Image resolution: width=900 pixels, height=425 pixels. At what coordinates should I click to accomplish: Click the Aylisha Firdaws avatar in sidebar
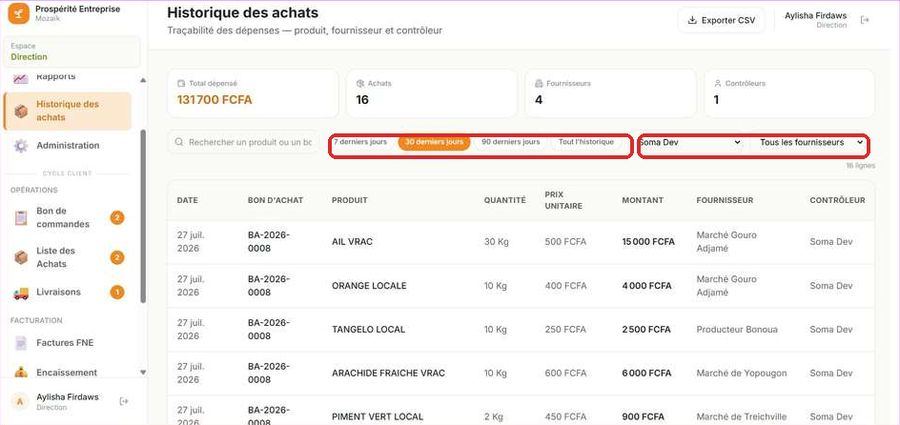point(20,401)
